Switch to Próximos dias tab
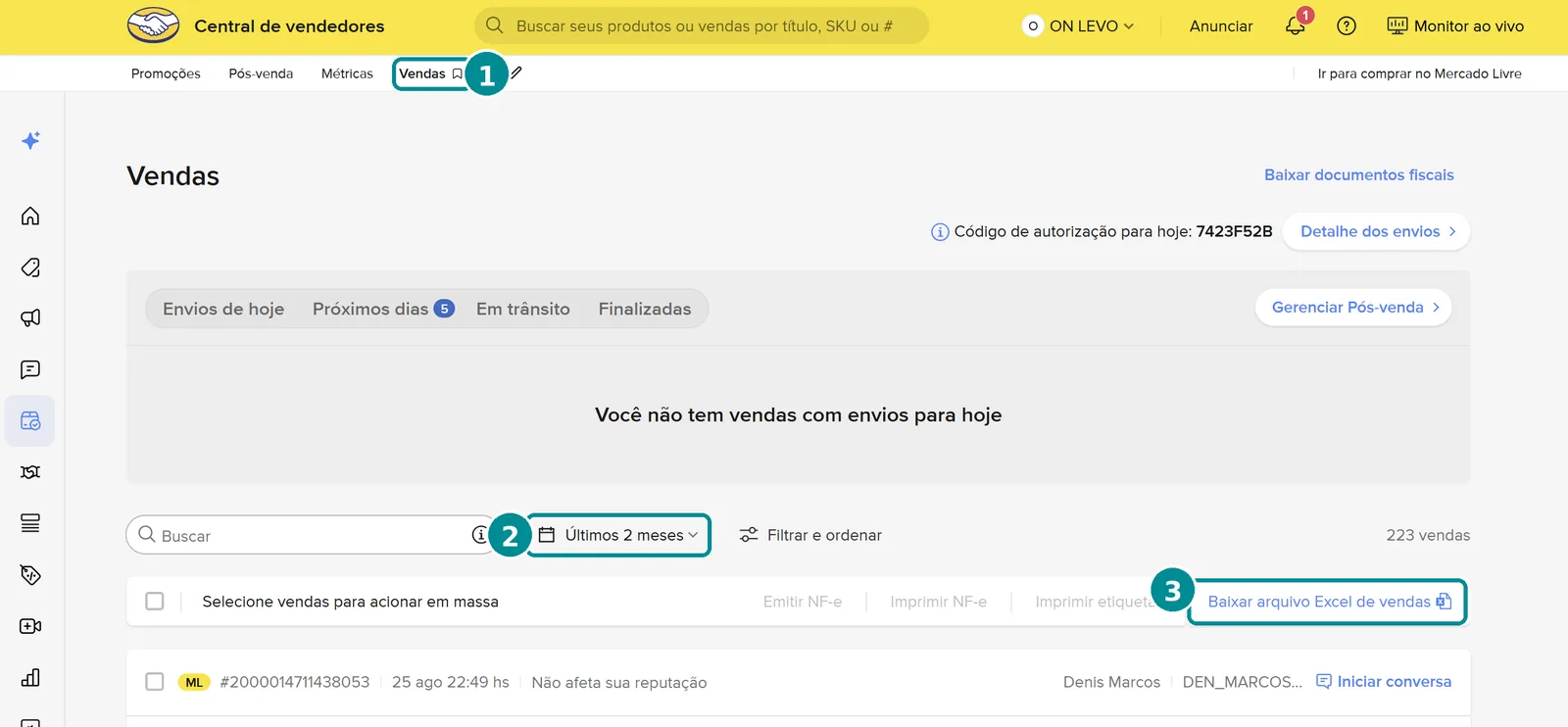 [x=383, y=309]
